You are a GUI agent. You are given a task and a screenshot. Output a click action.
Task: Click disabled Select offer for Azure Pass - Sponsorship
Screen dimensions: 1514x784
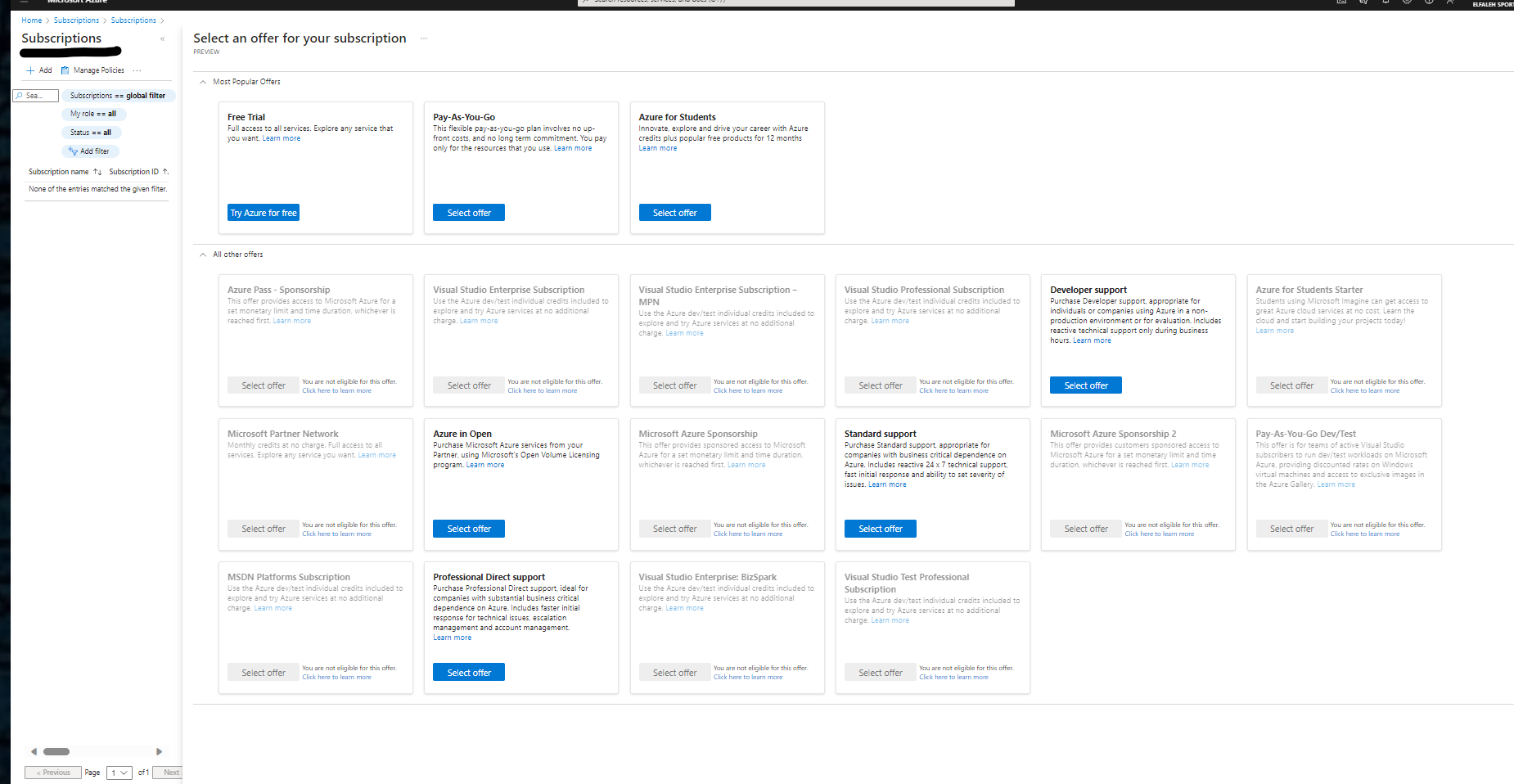(264, 385)
